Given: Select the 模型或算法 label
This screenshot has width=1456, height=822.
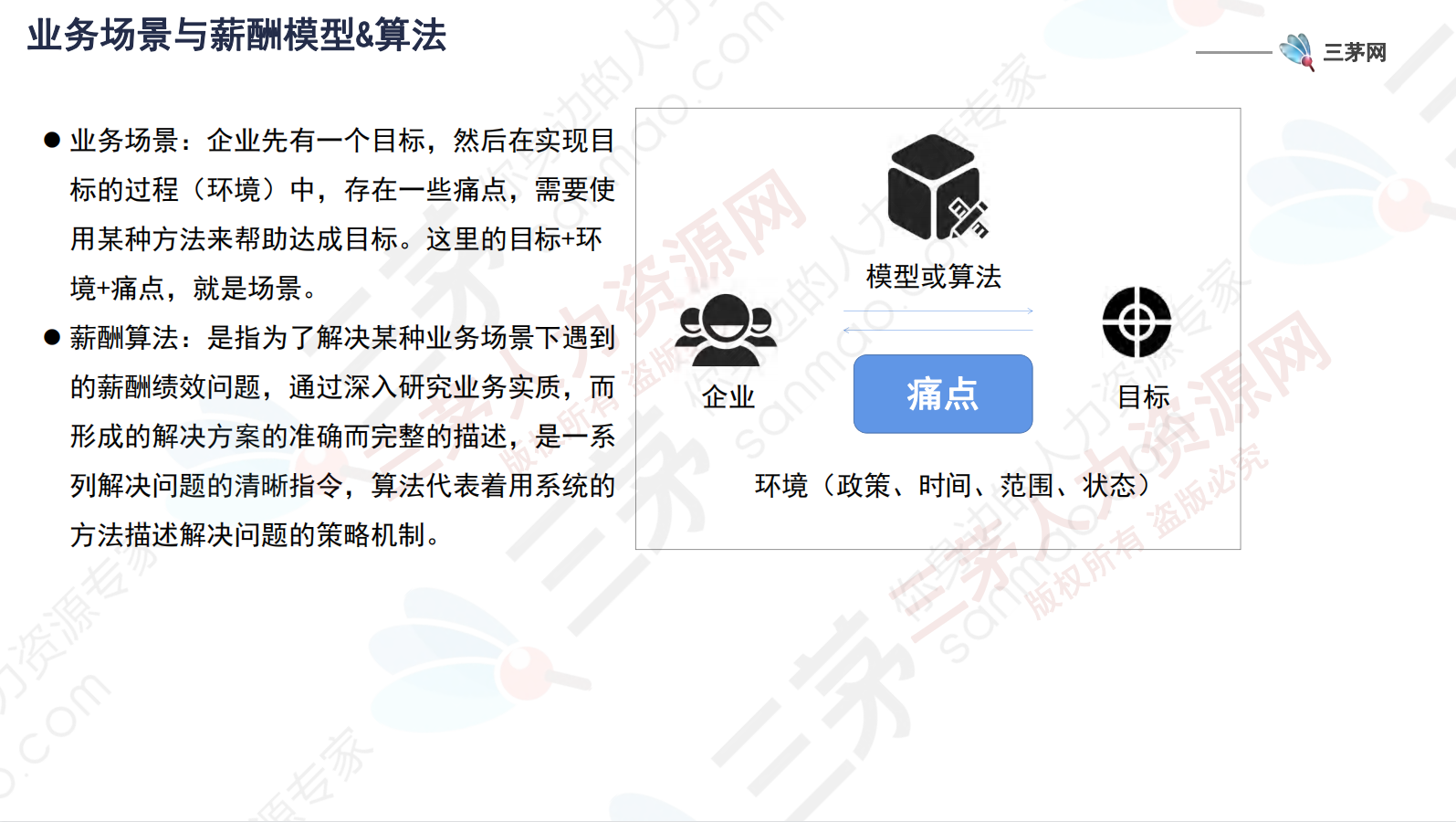Looking at the screenshot, I should pos(934,277).
